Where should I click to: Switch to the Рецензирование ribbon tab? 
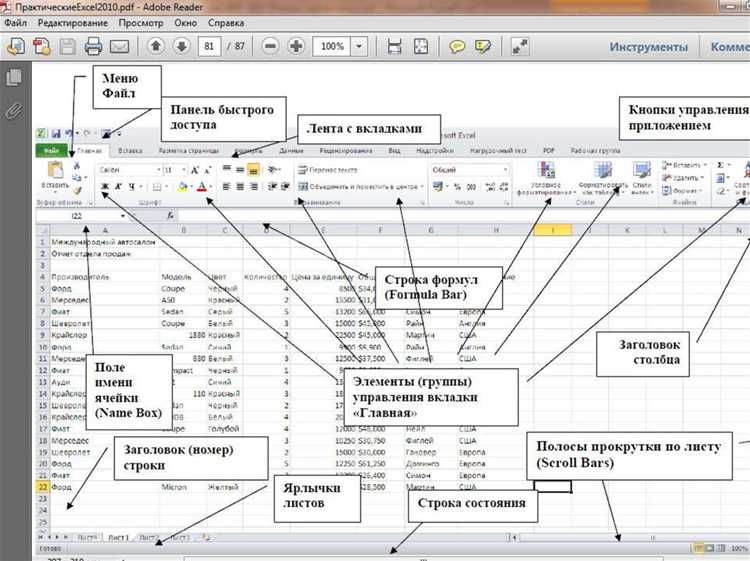(346, 151)
